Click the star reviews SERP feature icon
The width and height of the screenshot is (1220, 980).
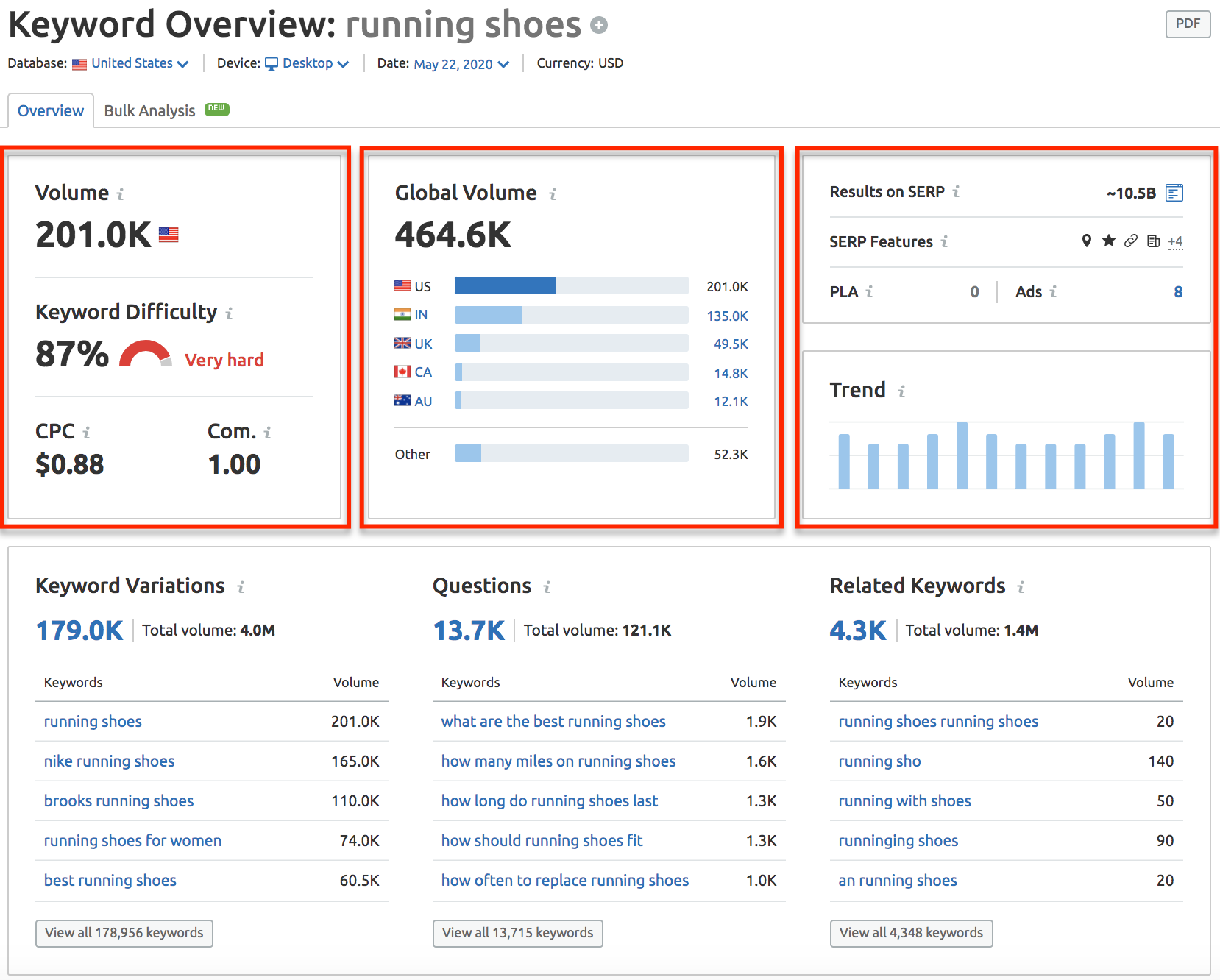pyautogui.click(x=1109, y=241)
